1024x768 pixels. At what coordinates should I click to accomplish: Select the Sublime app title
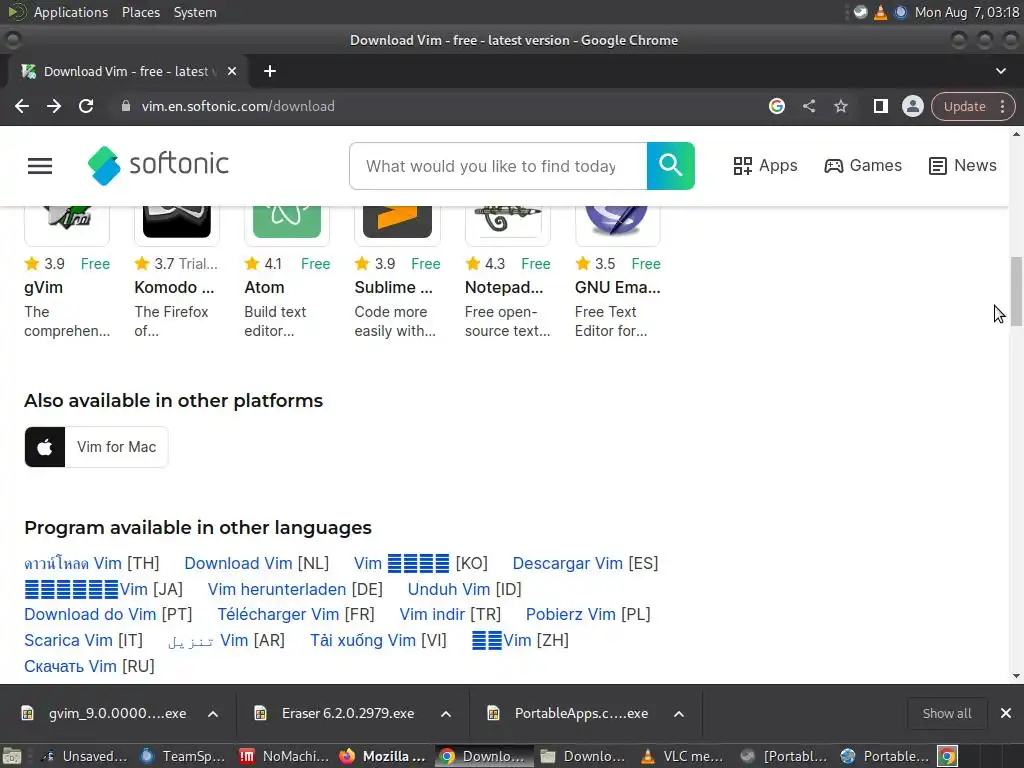tap(394, 287)
